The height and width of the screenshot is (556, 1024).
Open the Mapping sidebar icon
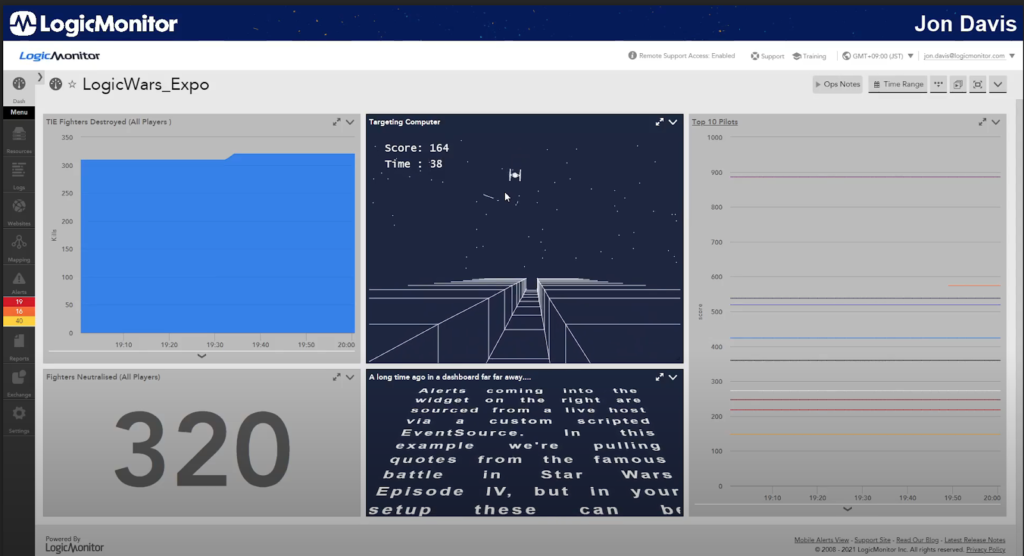[x=19, y=247]
